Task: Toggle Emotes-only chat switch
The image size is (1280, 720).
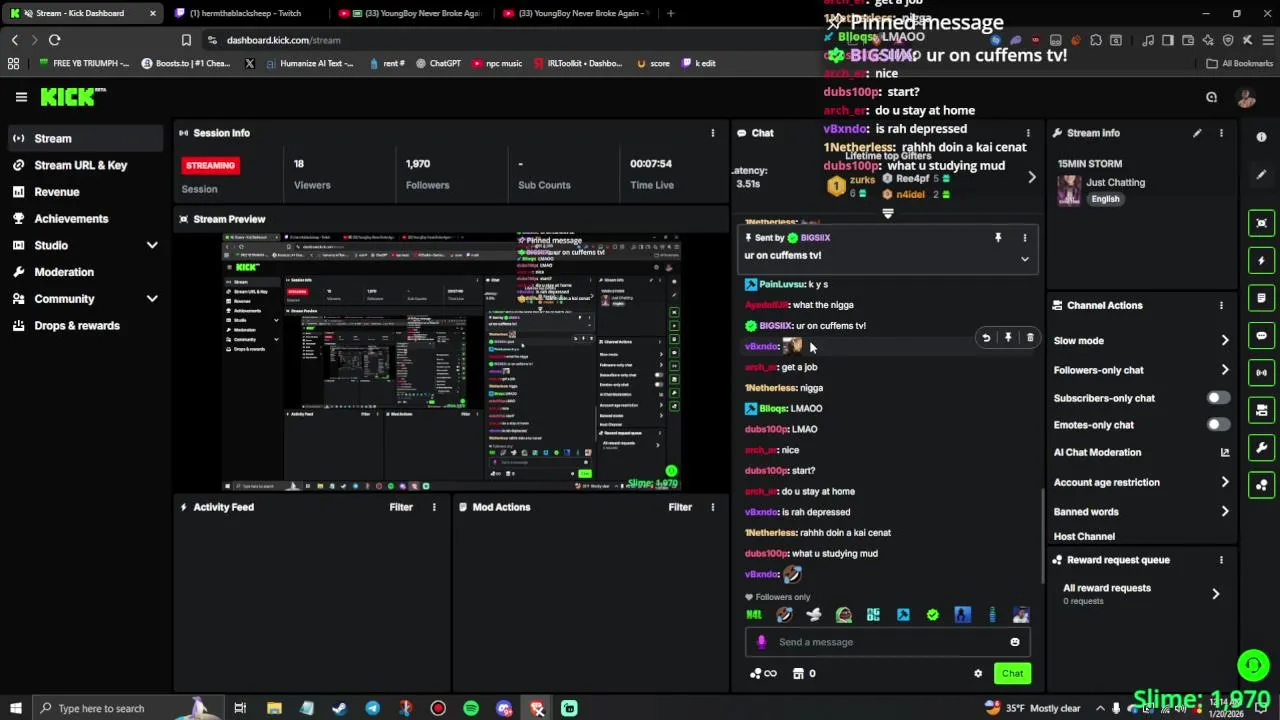Action: pos(1217,425)
